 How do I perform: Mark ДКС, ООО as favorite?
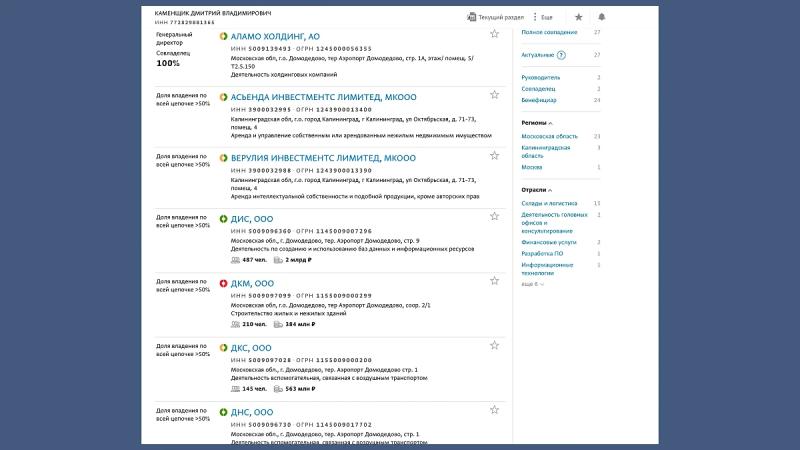[494, 345]
